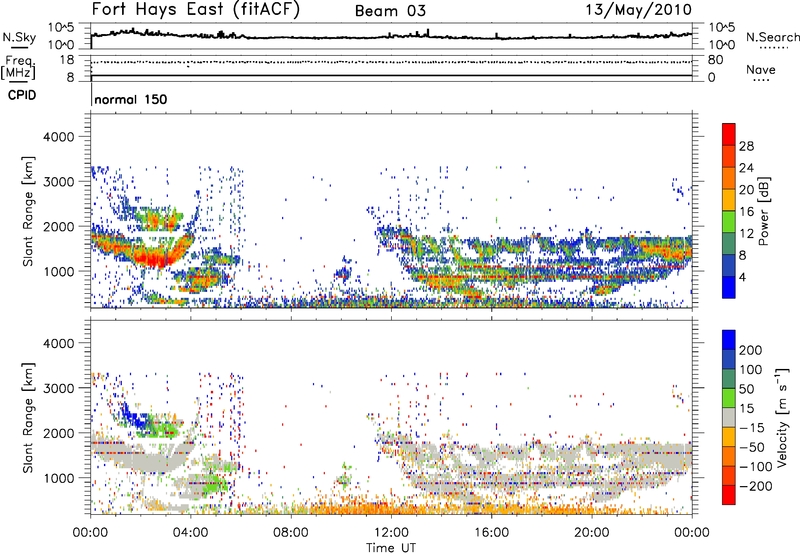
Task: Select the "80" Nave tick label
Action: [715, 60]
